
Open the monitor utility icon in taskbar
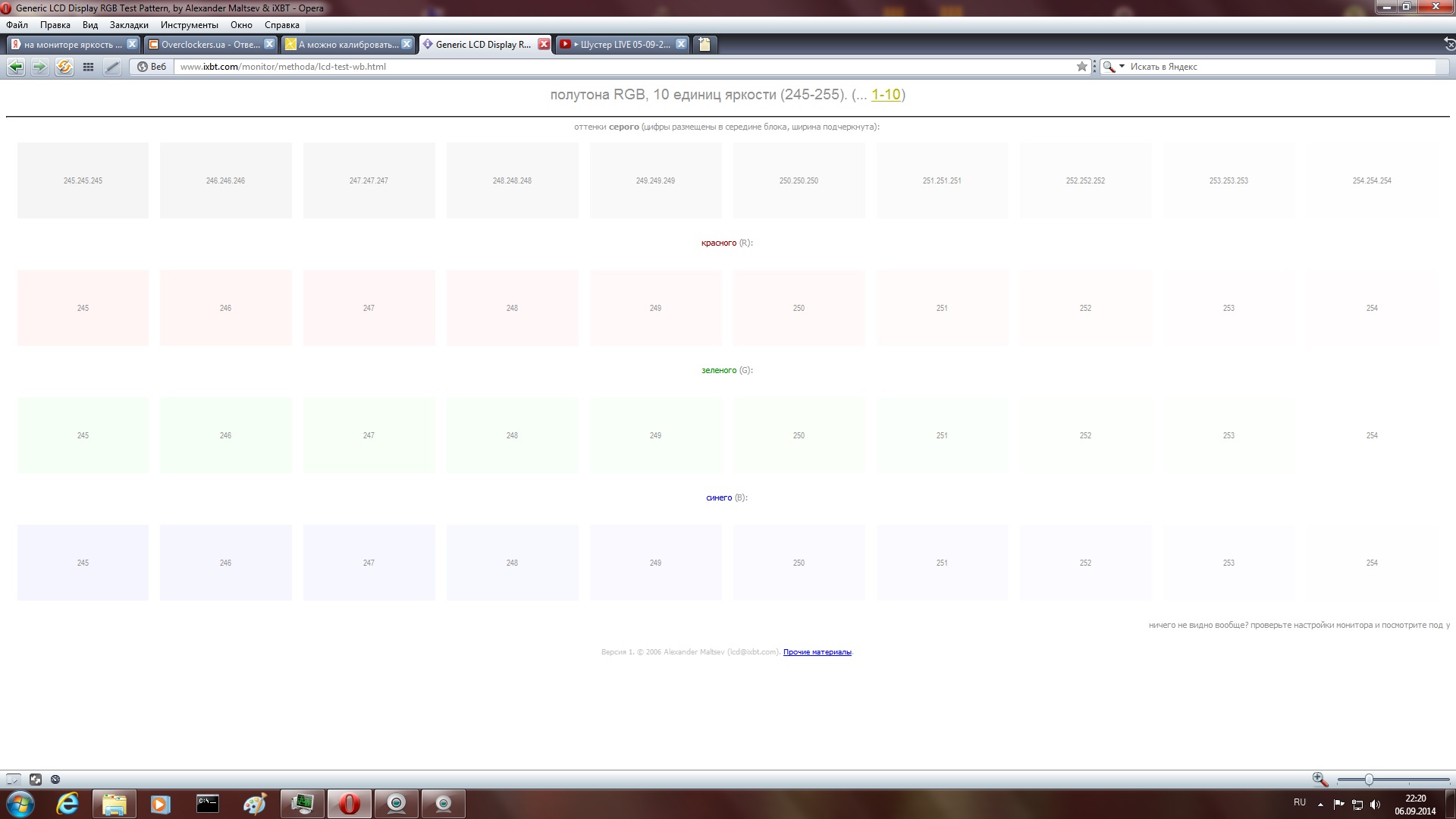click(x=302, y=804)
